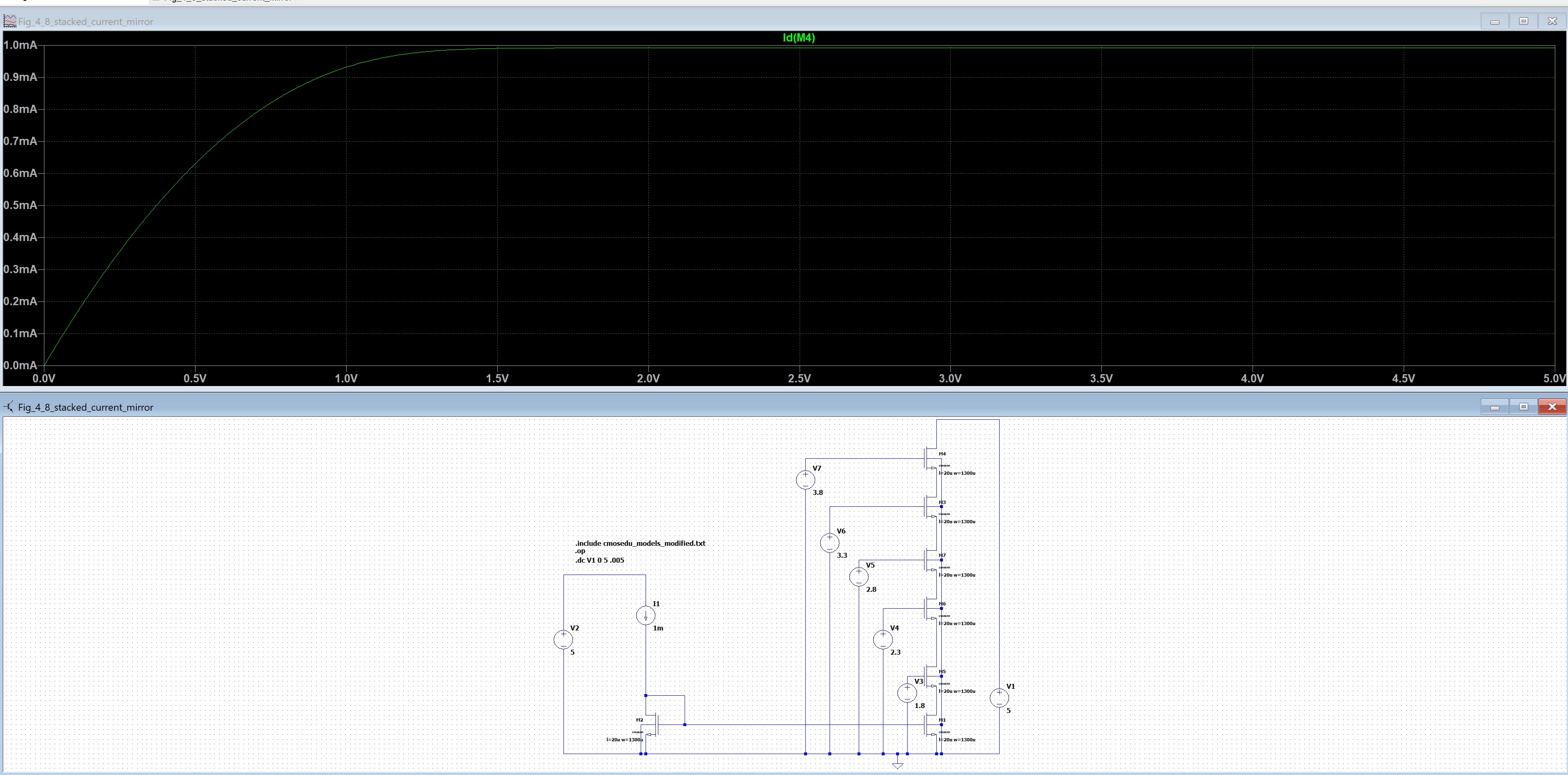This screenshot has width=1568, height=775.
Task: Minimize the waveform plot window
Action: click(1494, 21)
